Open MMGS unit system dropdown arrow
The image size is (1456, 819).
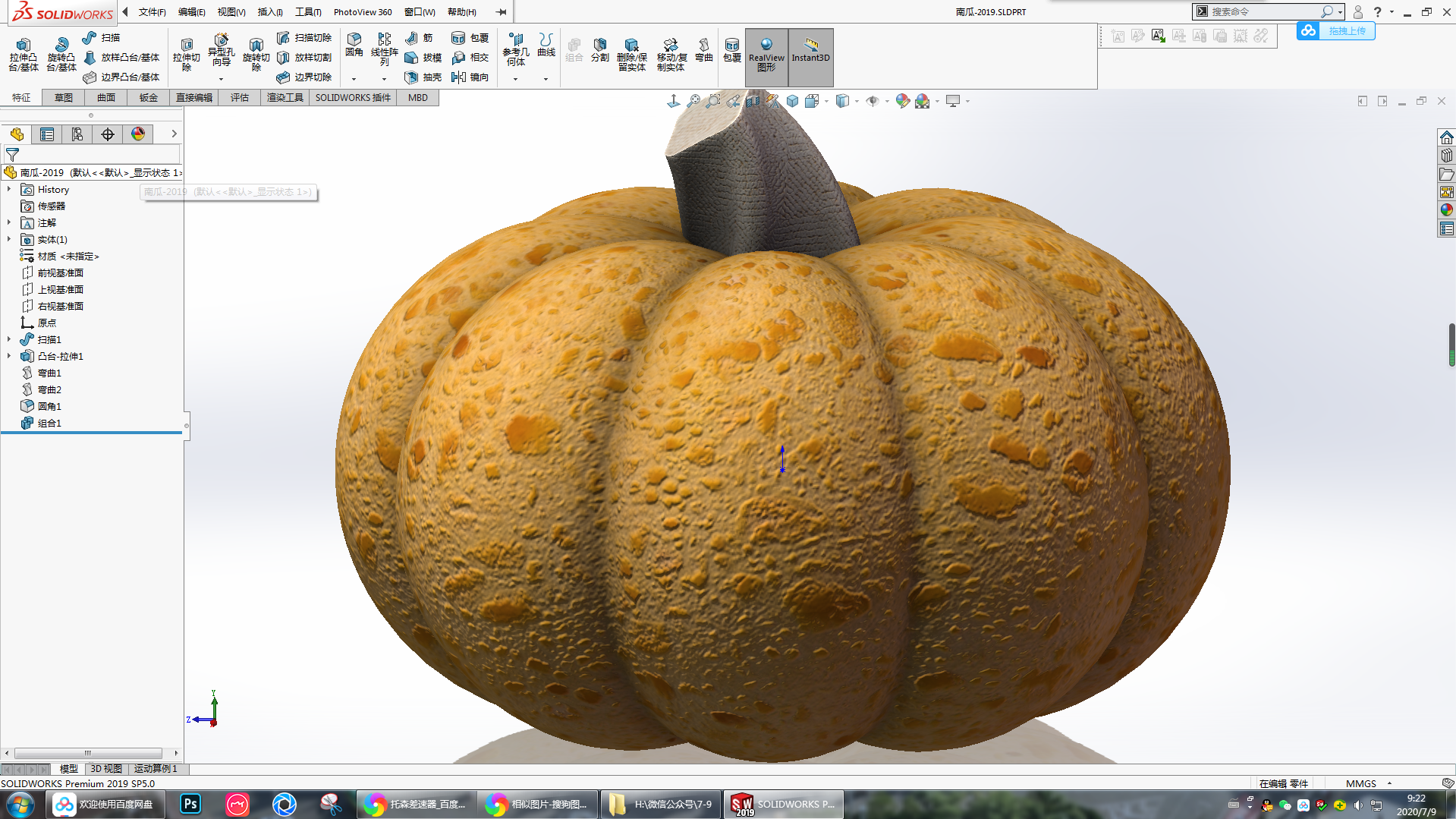1389,783
